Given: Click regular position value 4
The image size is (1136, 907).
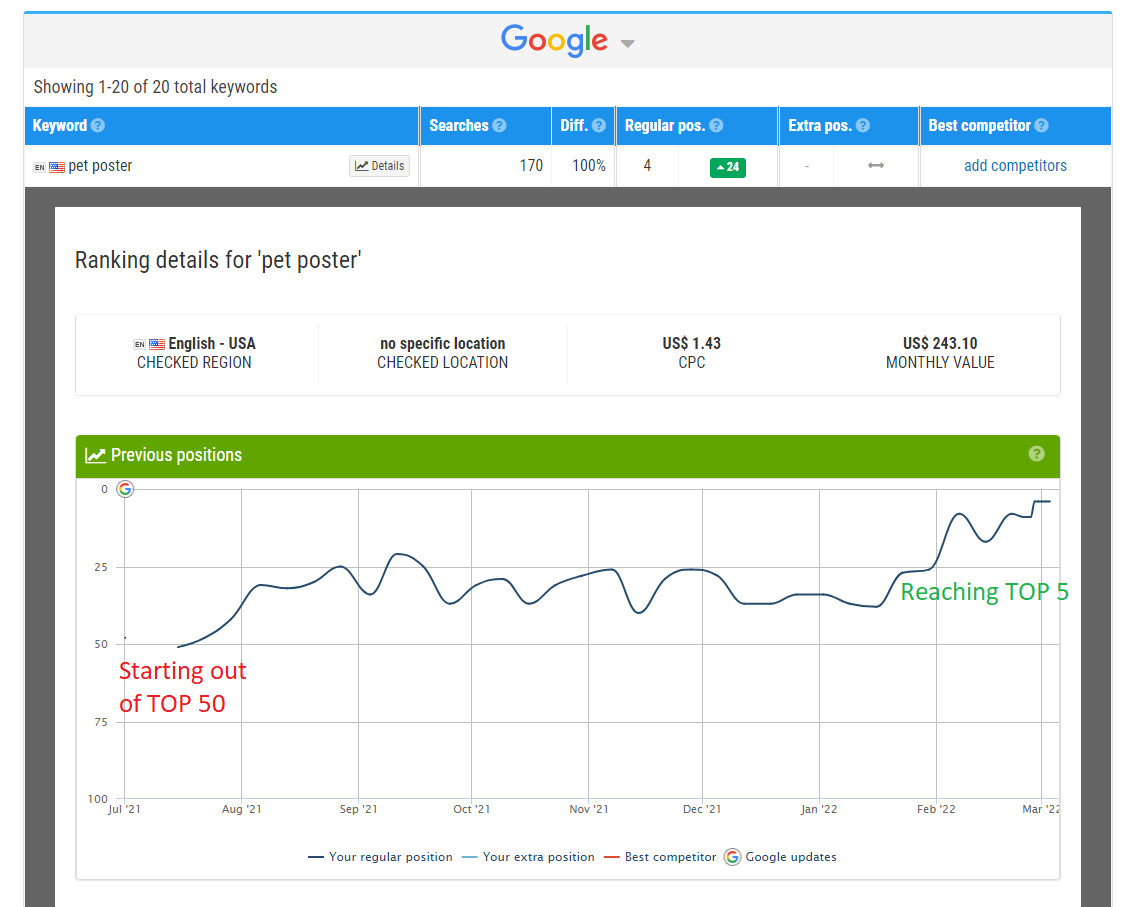Looking at the screenshot, I should [647, 166].
